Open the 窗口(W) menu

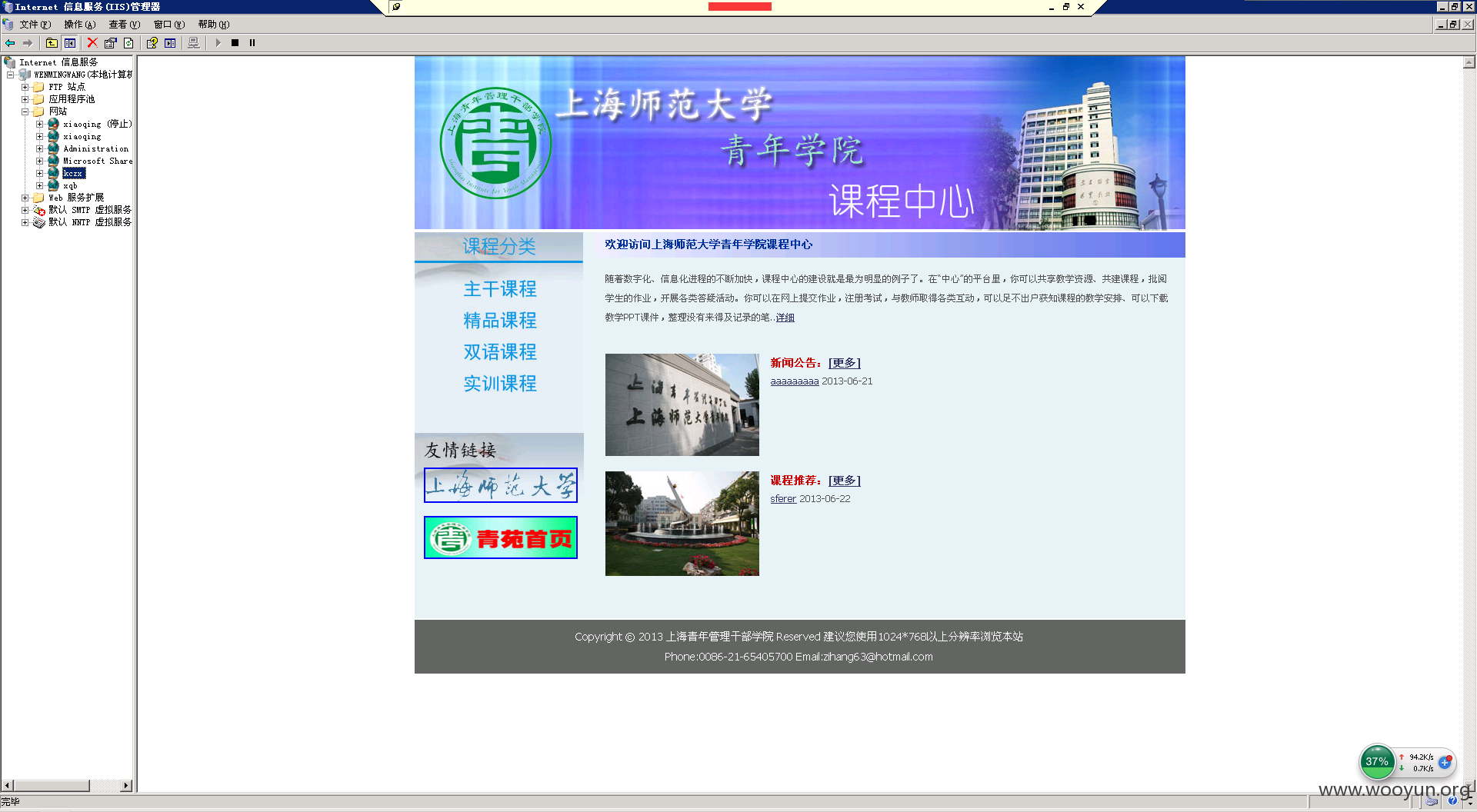coord(169,25)
